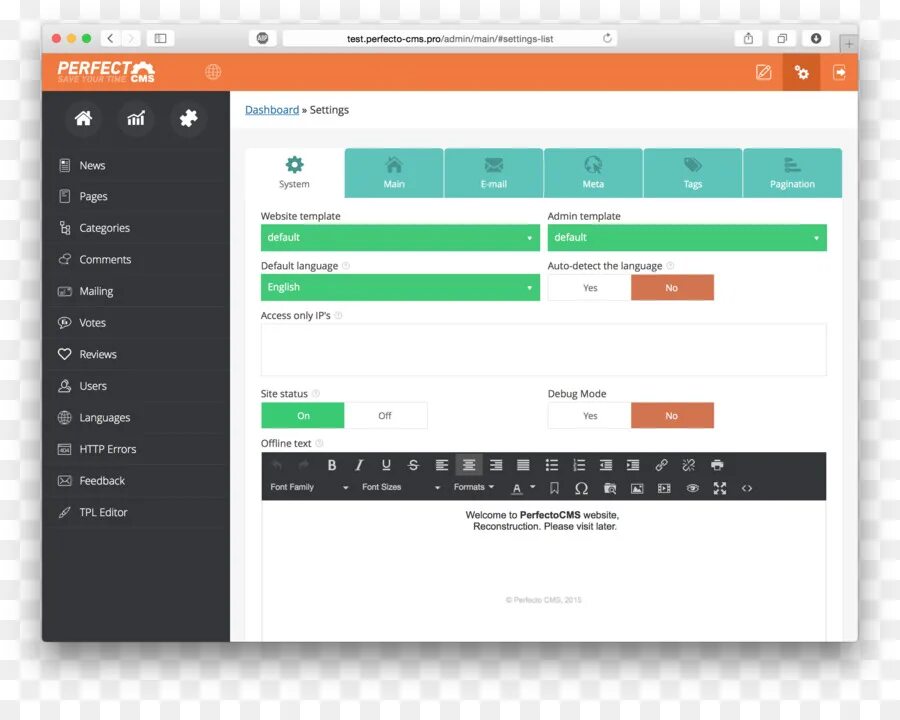Open Font Sizes dropdown

(401, 487)
